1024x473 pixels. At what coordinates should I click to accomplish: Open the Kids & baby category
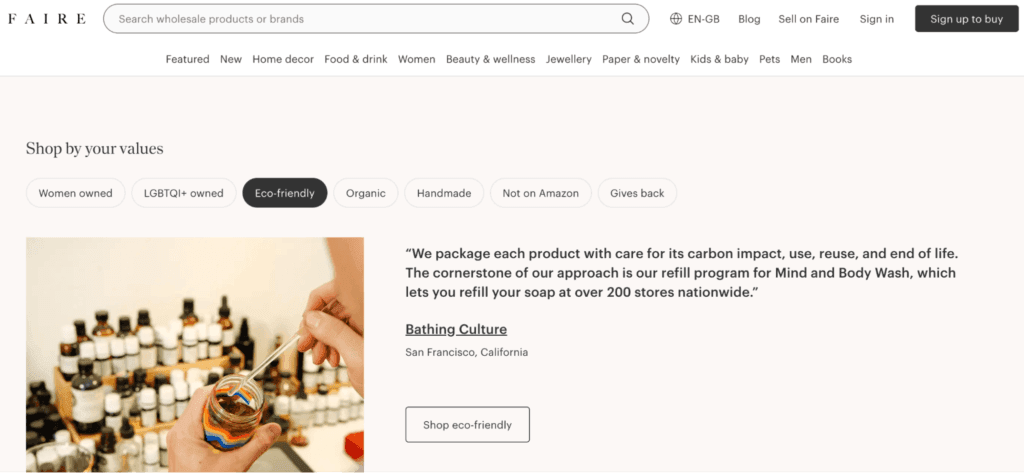click(x=719, y=59)
